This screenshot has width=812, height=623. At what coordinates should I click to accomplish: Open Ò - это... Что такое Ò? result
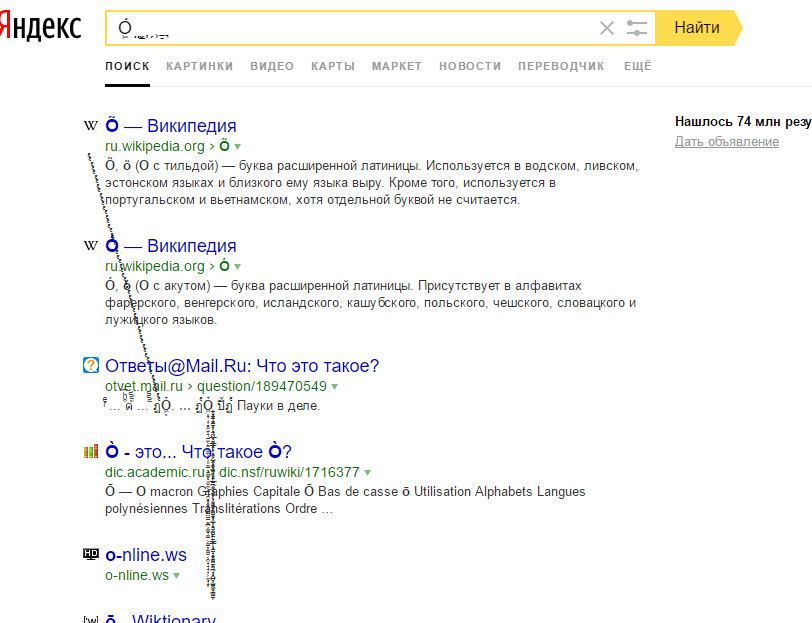coord(198,452)
